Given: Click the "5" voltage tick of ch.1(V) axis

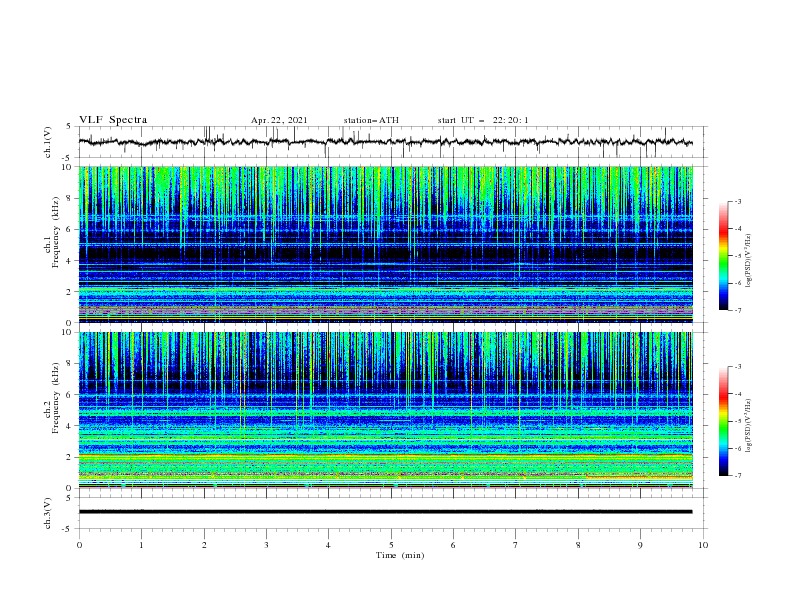Looking at the screenshot, I should 70,126.
